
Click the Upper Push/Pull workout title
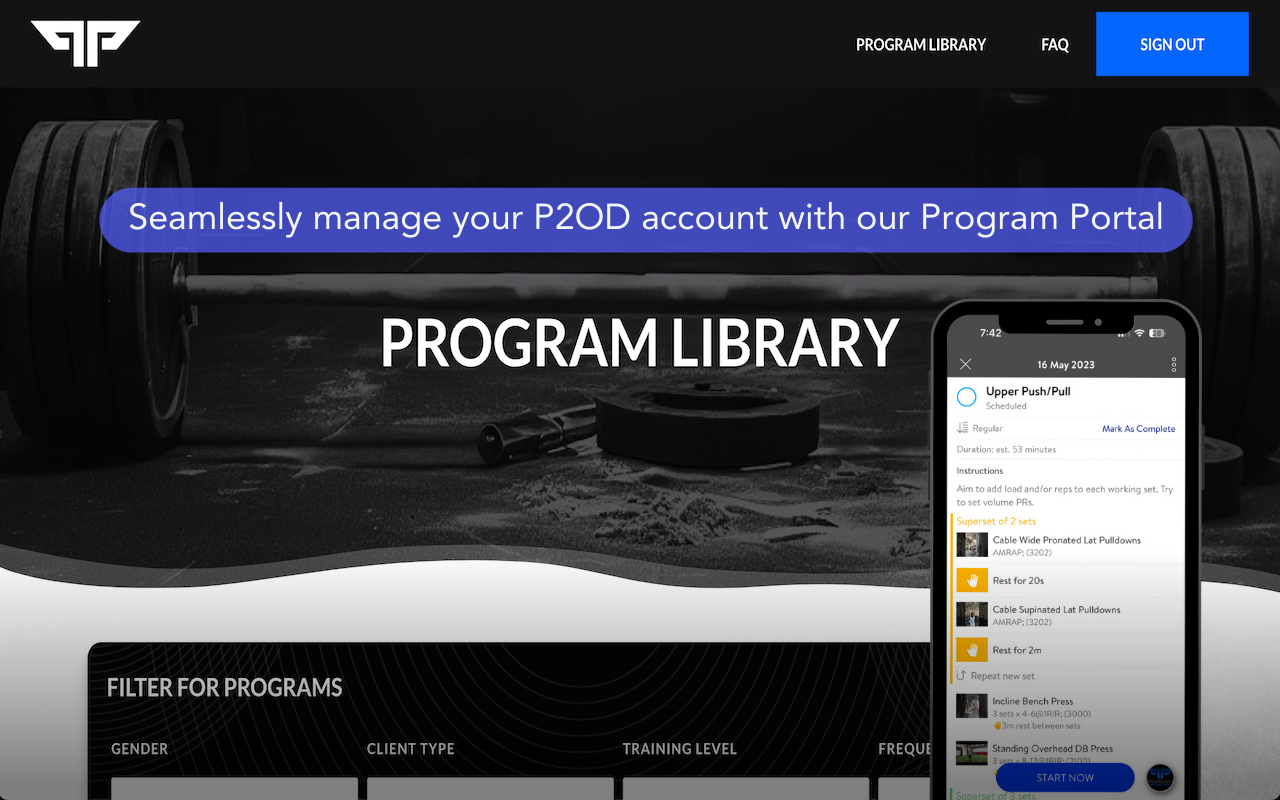(x=1028, y=391)
